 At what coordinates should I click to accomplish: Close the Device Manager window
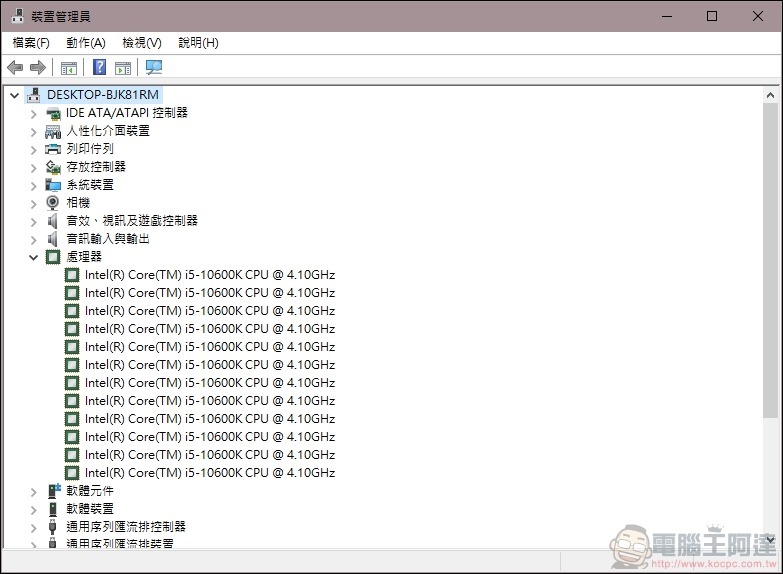click(x=758, y=16)
